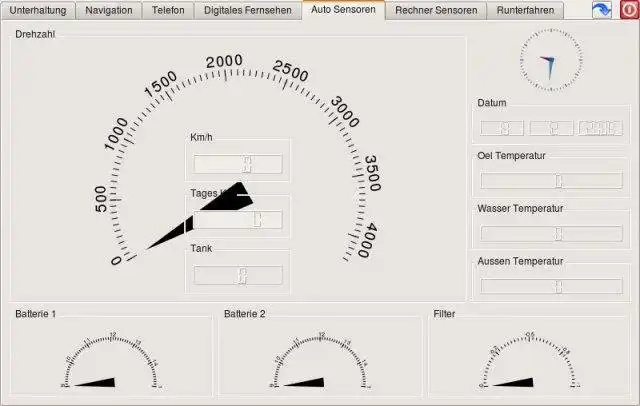Click the Wasser Temperatur field

(551, 234)
